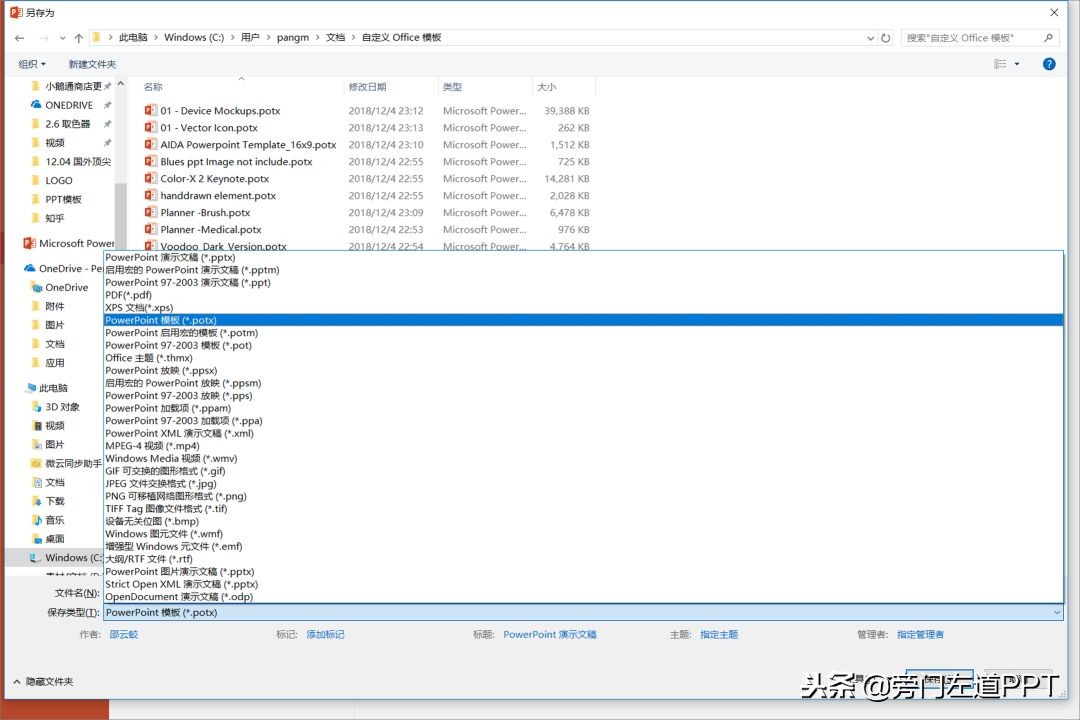Choose OpenDocument 演示文稿 (*.odp)

pyautogui.click(x=583, y=597)
